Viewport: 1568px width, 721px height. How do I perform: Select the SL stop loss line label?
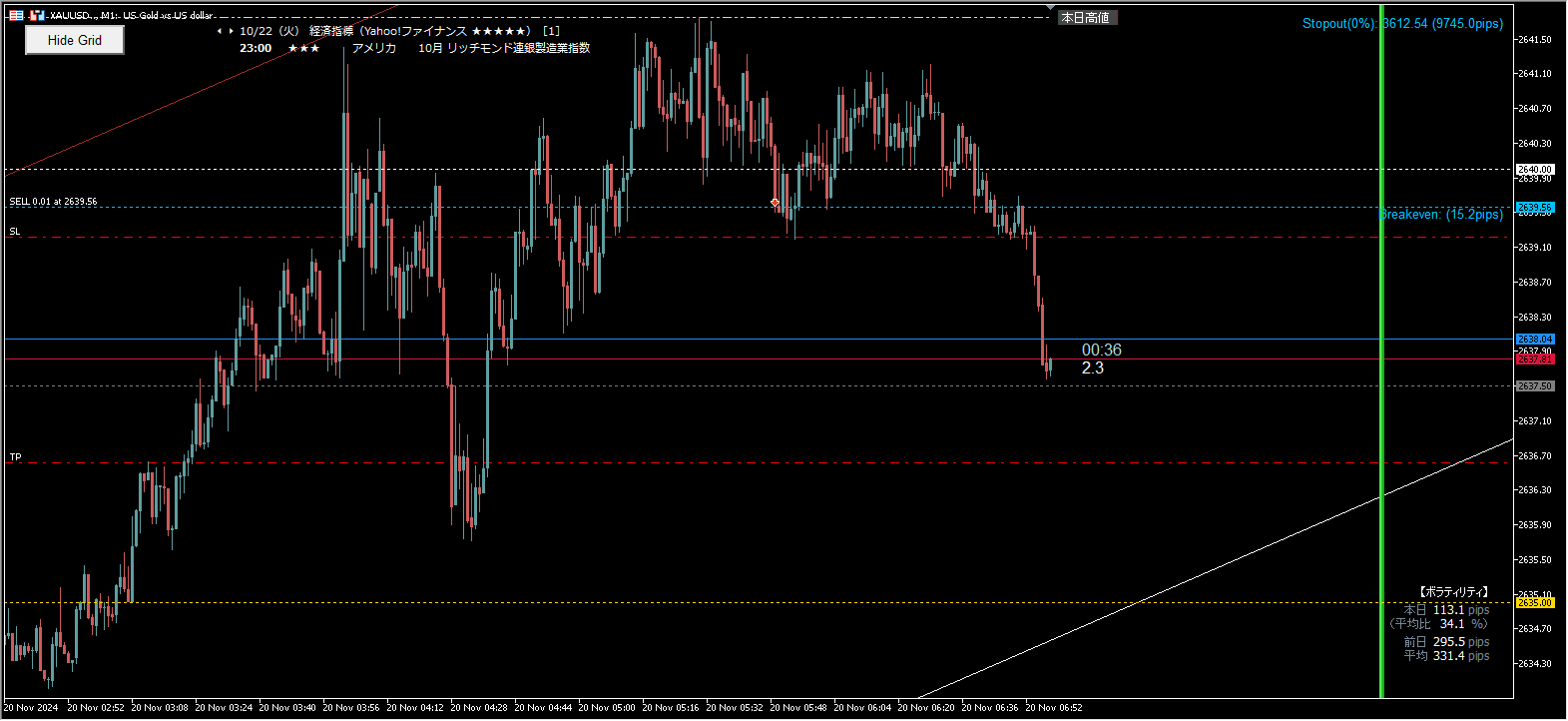[x=15, y=232]
